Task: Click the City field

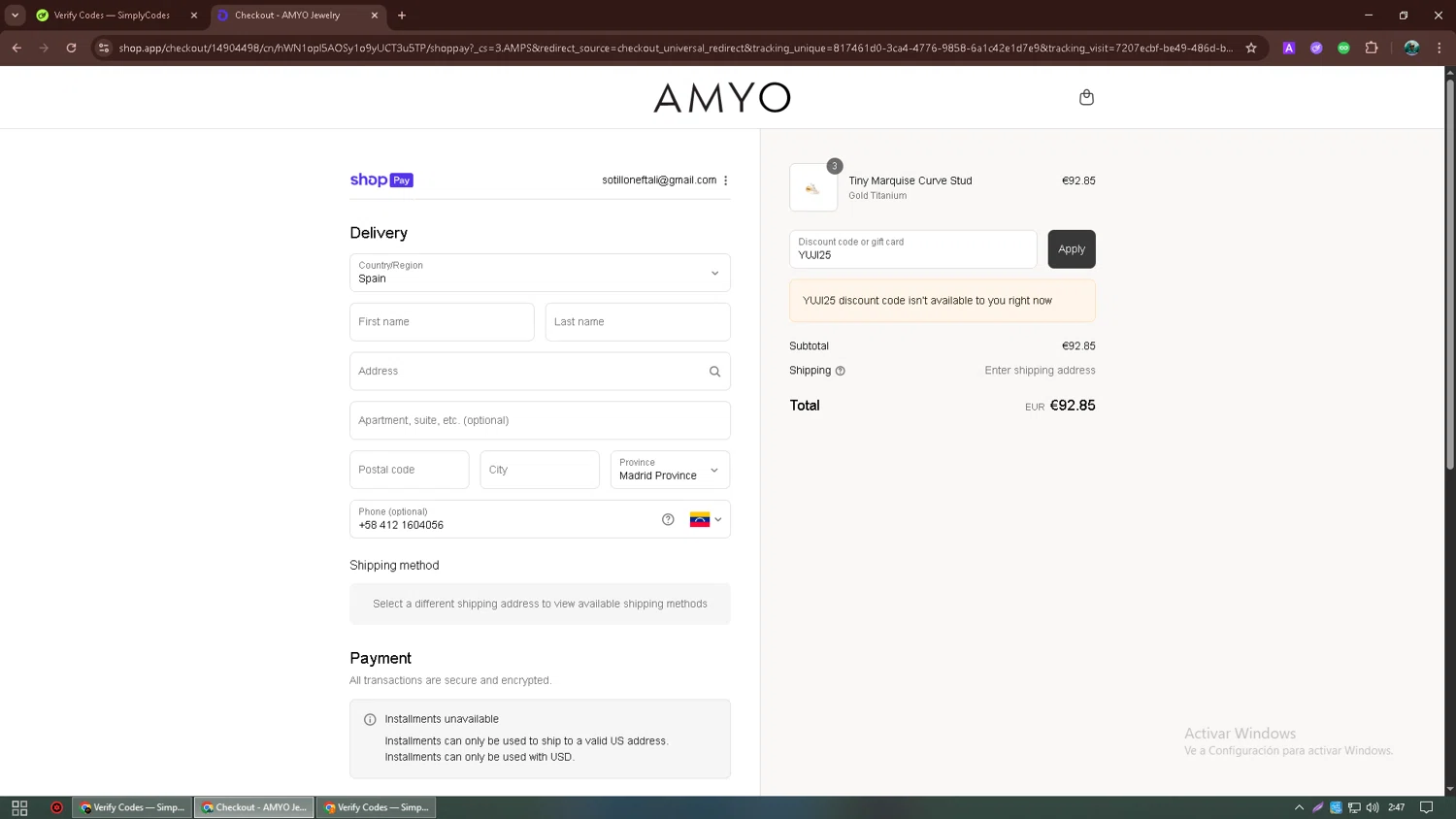Action: click(540, 470)
